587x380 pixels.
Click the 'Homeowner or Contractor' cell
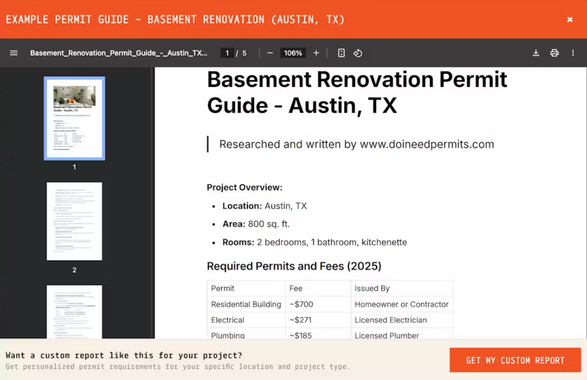[x=402, y=304]
